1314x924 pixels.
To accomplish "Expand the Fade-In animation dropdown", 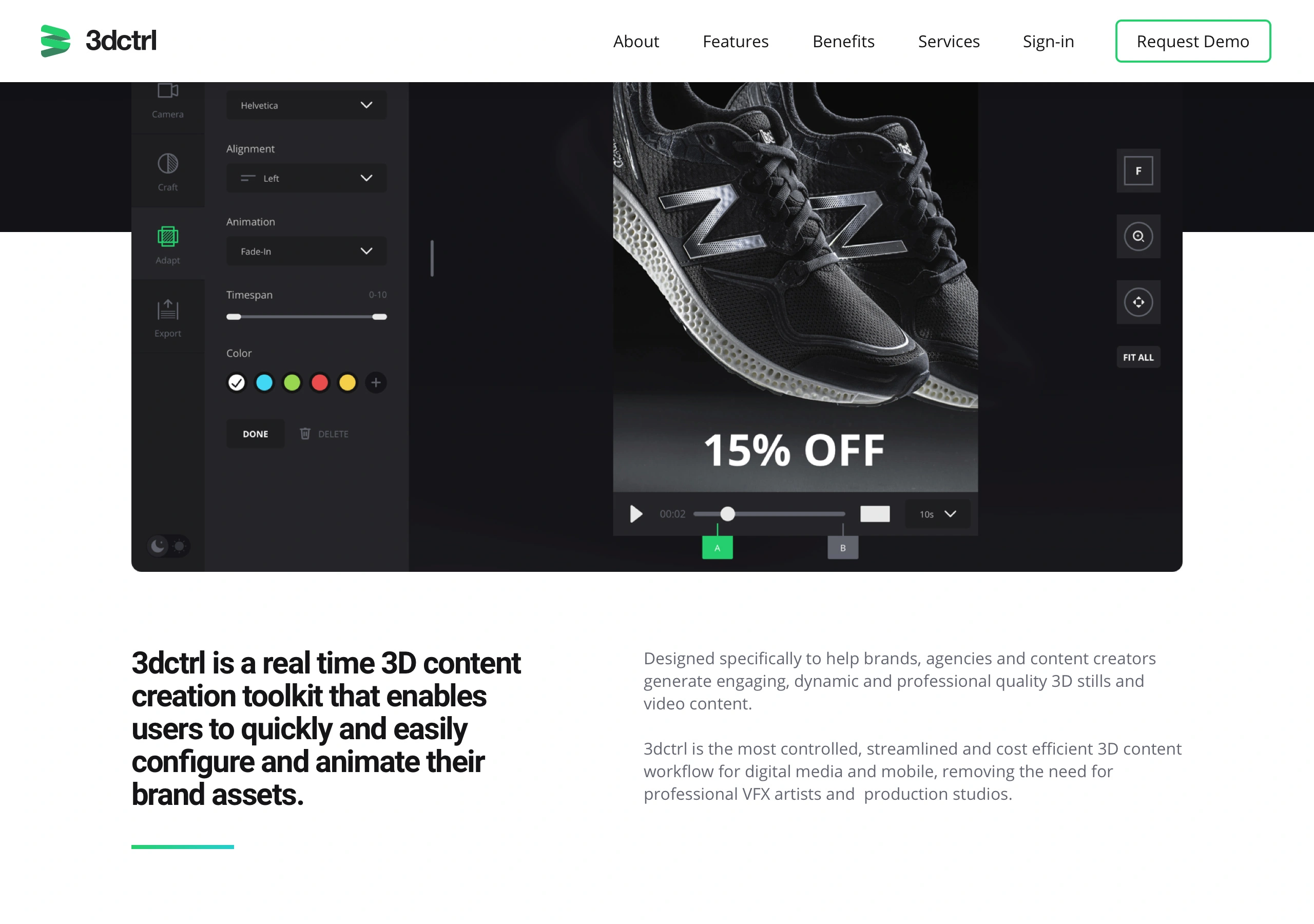I will 306,251.
